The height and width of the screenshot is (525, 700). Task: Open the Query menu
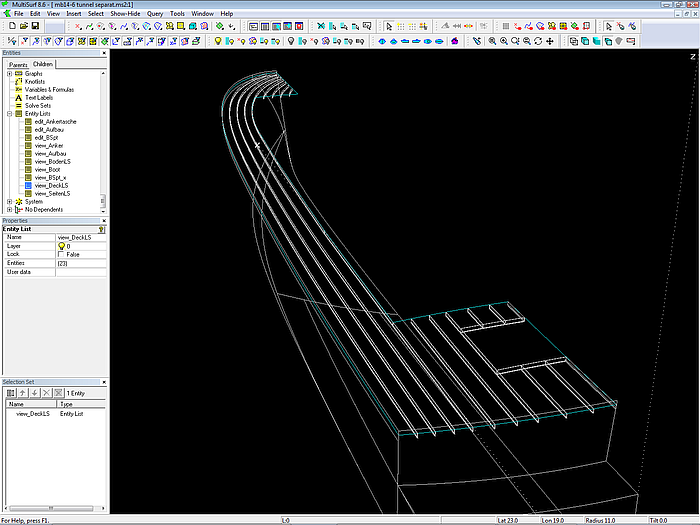(x=155, y=14)
